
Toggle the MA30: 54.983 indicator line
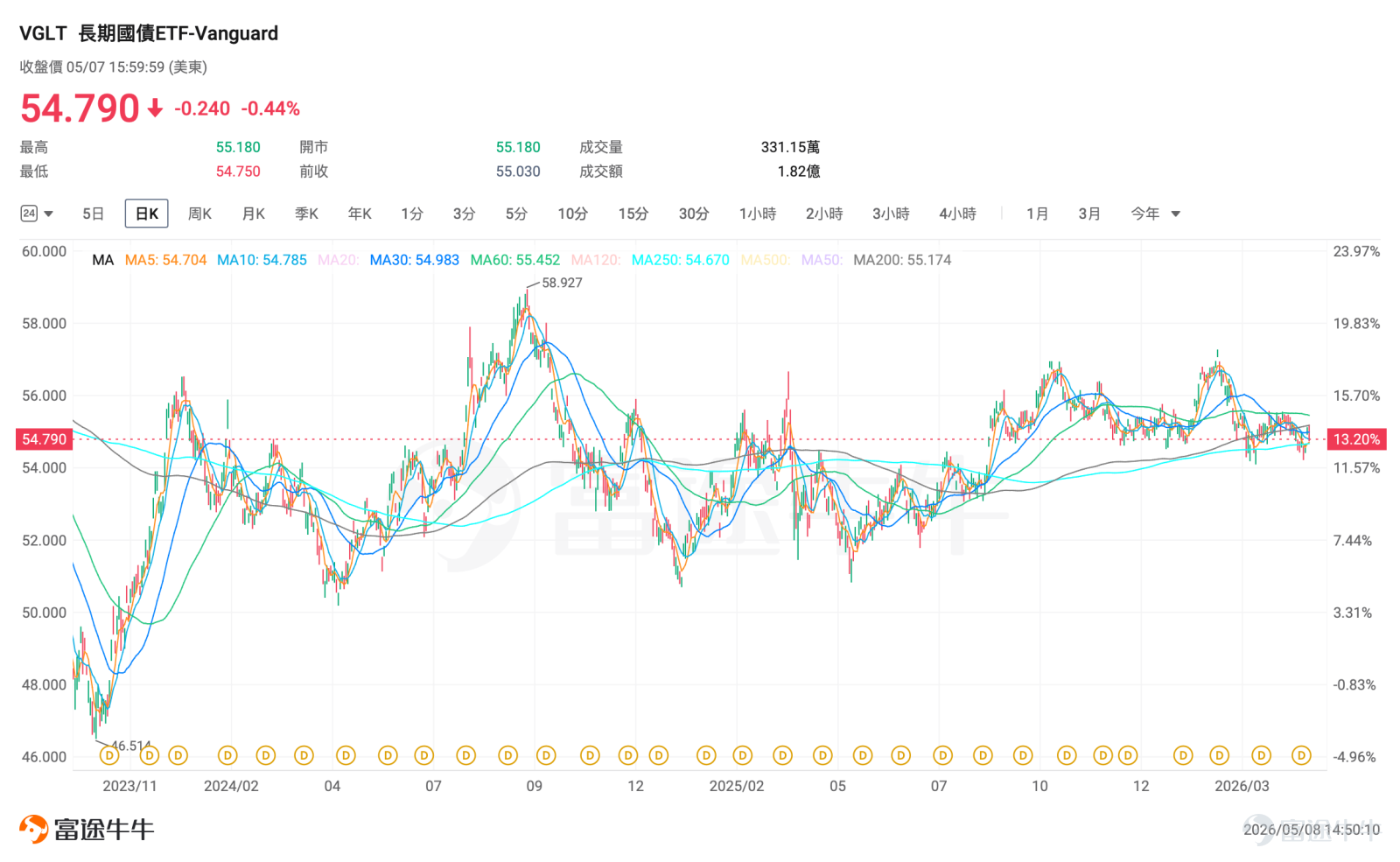pyautogui.click(x=414, y=260)
